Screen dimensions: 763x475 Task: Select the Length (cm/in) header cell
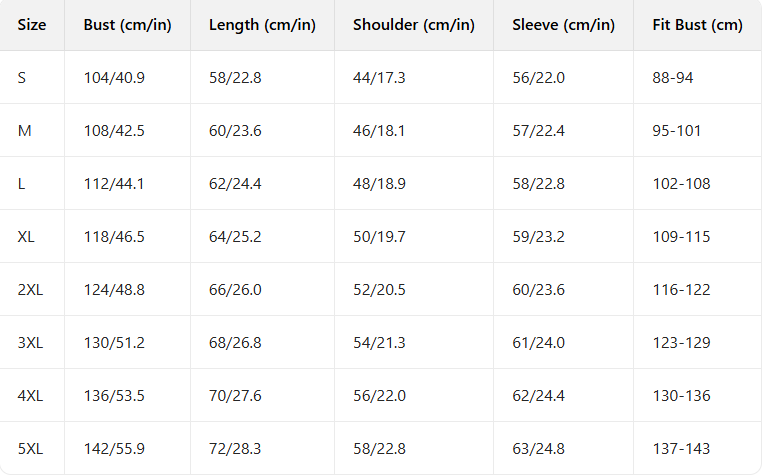pos(262,25)
